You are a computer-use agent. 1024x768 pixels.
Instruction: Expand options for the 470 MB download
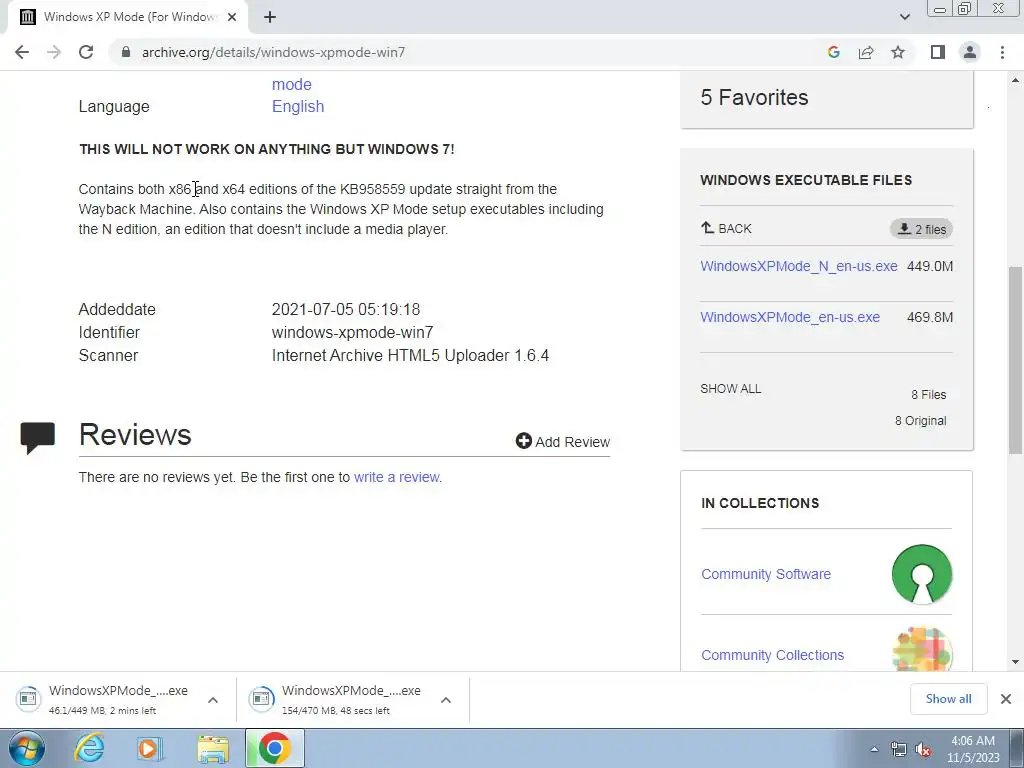(446, 699)
